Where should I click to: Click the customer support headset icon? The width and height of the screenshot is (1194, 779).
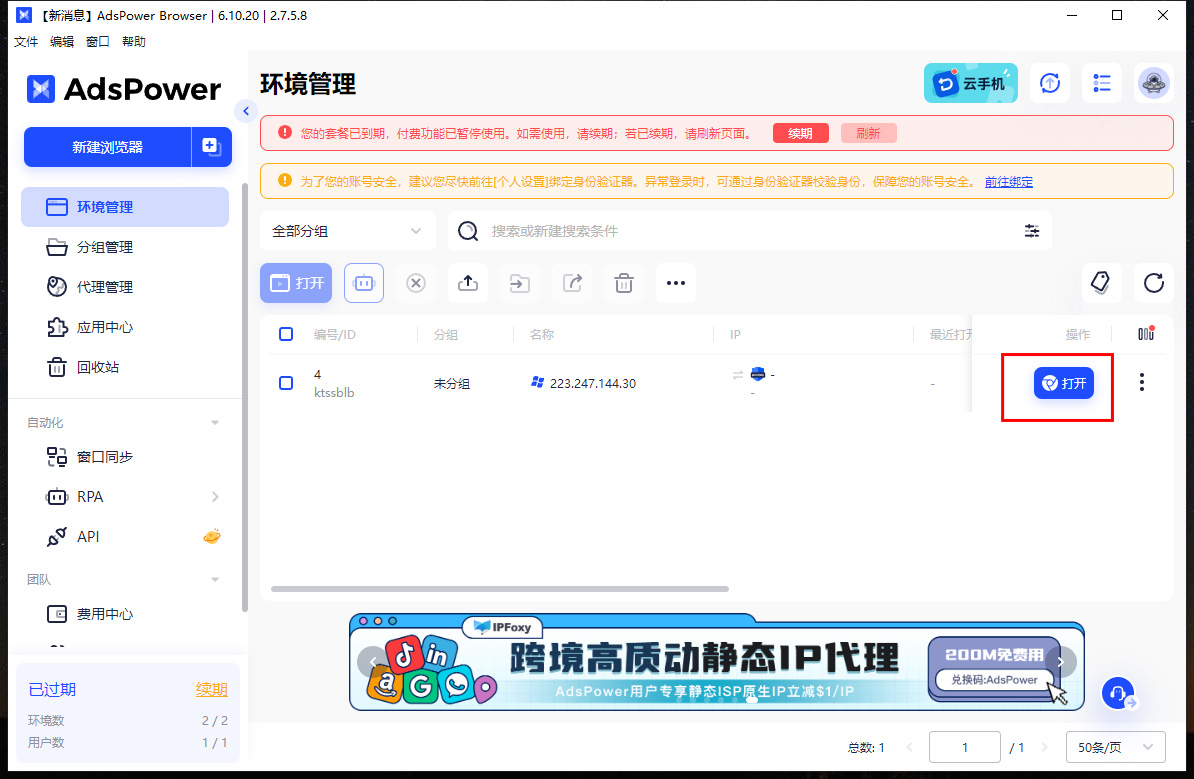point(1118,693)
